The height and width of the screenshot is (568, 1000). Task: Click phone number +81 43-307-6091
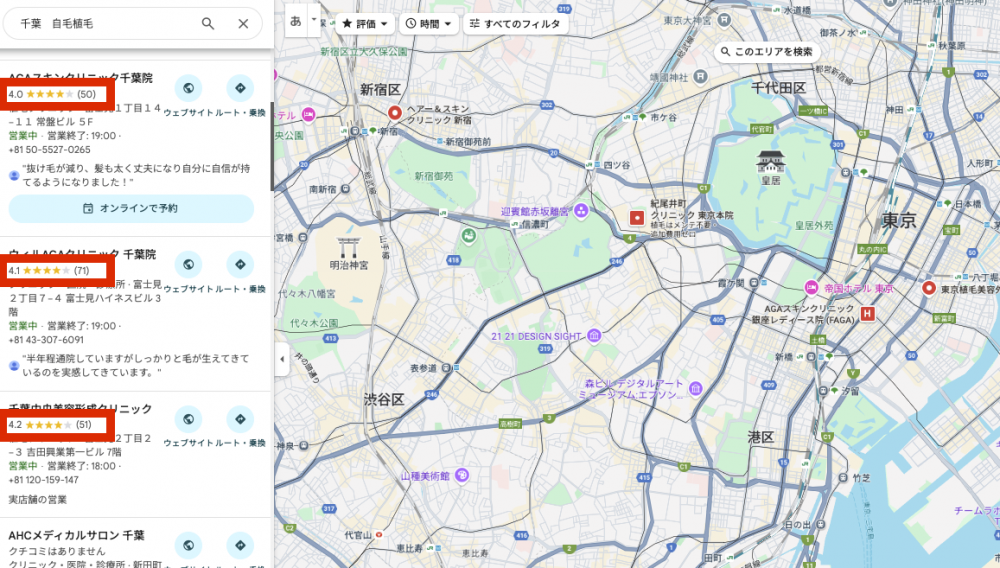(x=46, y=340)
